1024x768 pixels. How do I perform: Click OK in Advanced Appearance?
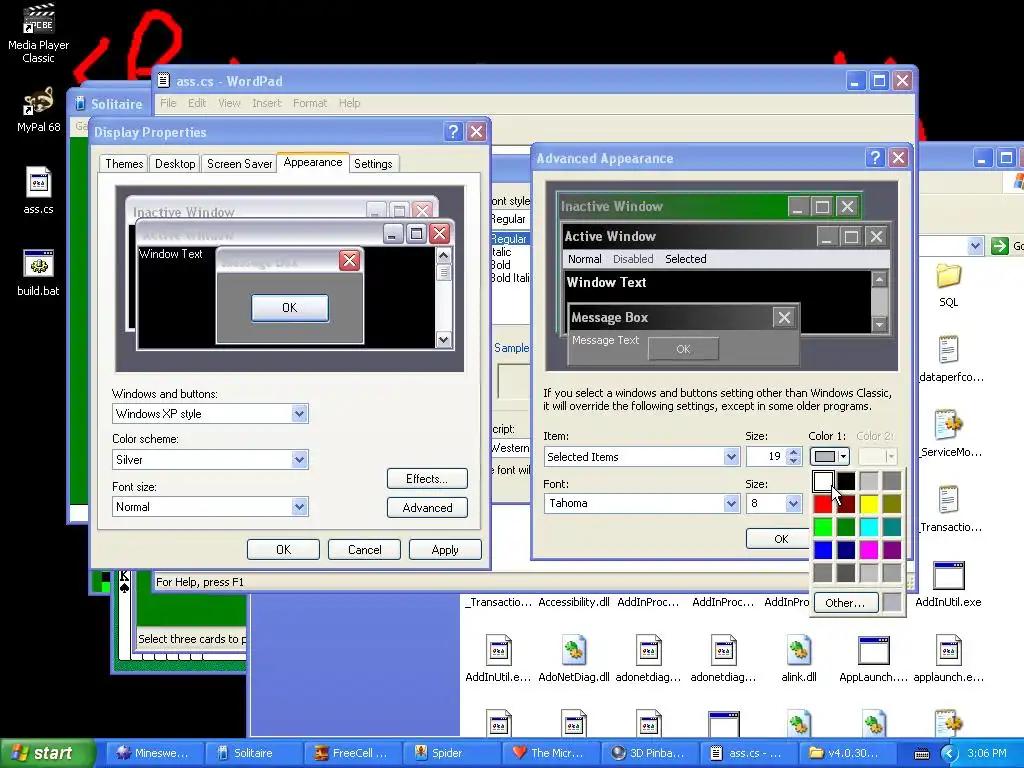pyautogui.click(x=780, y=539)
